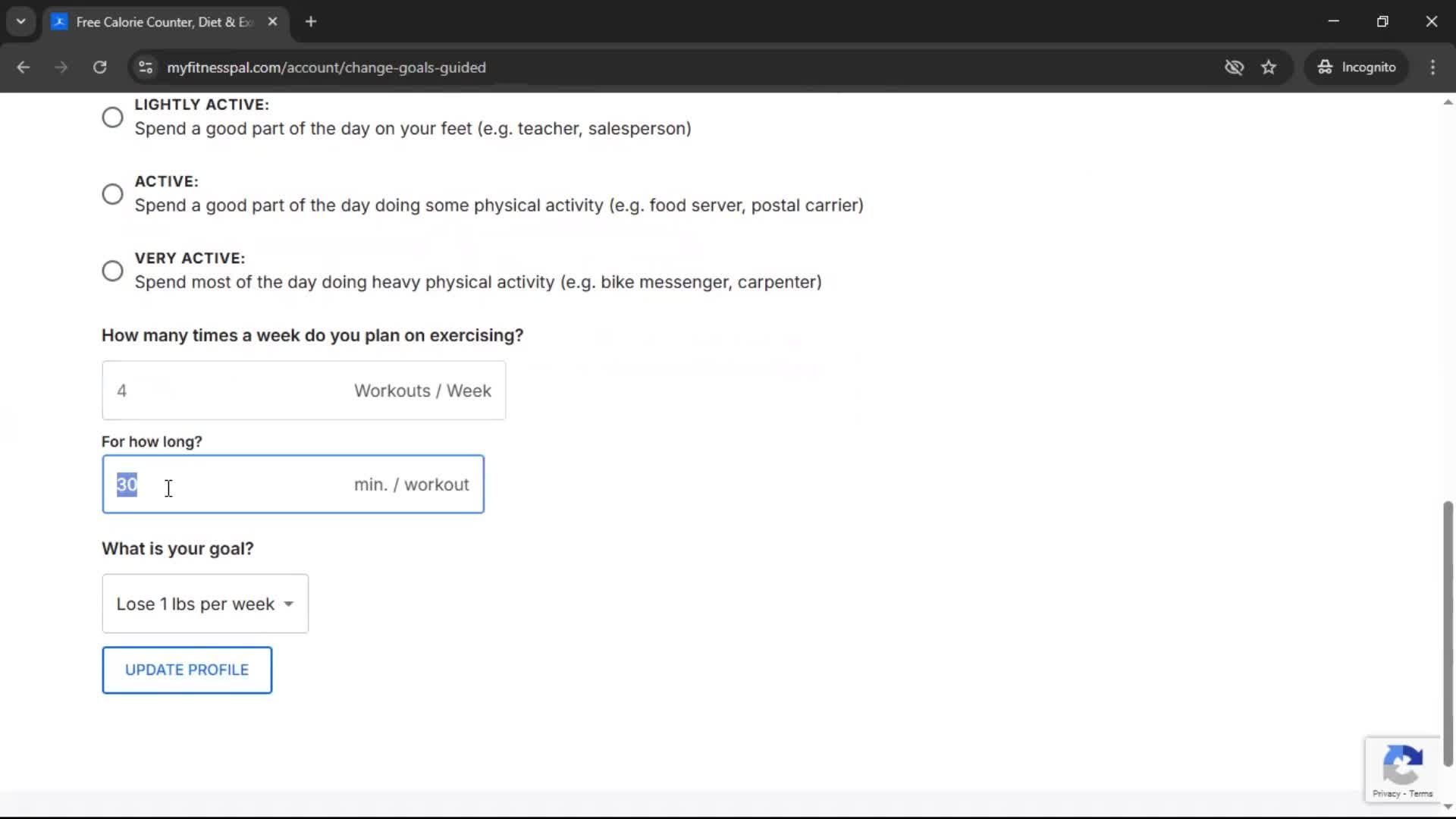Viewport: 1456px width, 819px height.
Task: Click the exercise frequency question text
Action: click(x=312, y=335)
